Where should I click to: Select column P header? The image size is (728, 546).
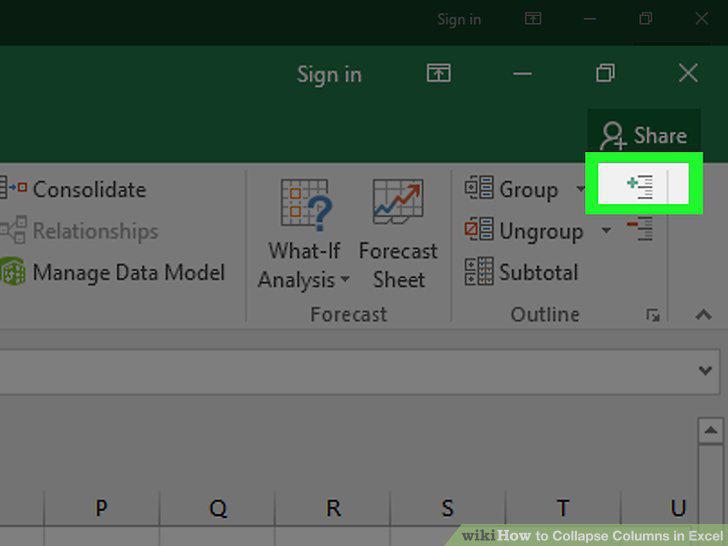(x=102, y=508)
